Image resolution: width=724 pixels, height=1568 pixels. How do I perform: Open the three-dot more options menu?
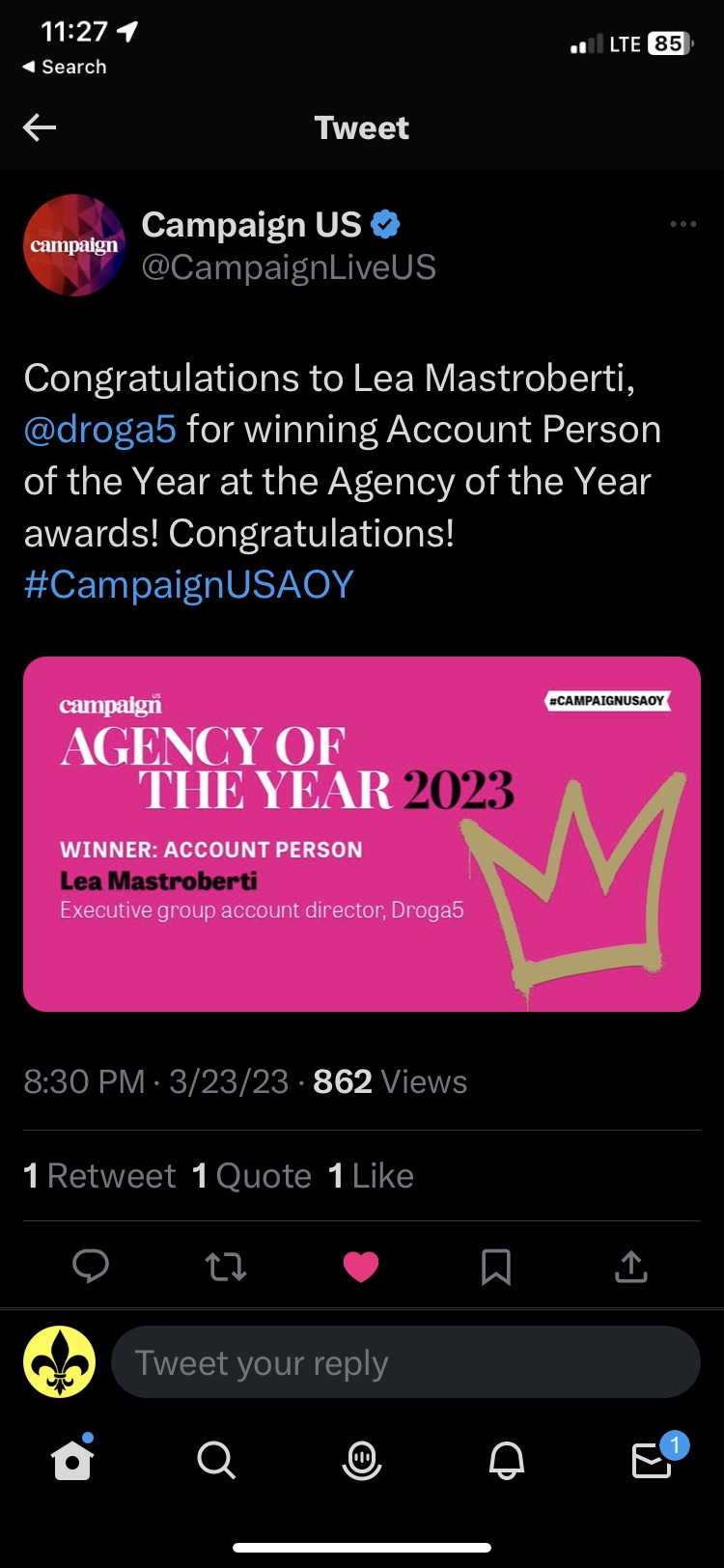tap(682, 224)
